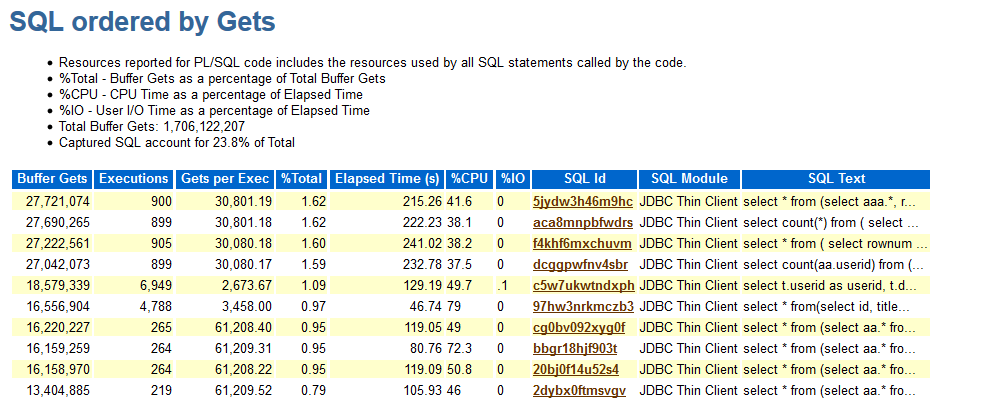Click the SQL ordered by Gets heading

[x=142, y=22]
